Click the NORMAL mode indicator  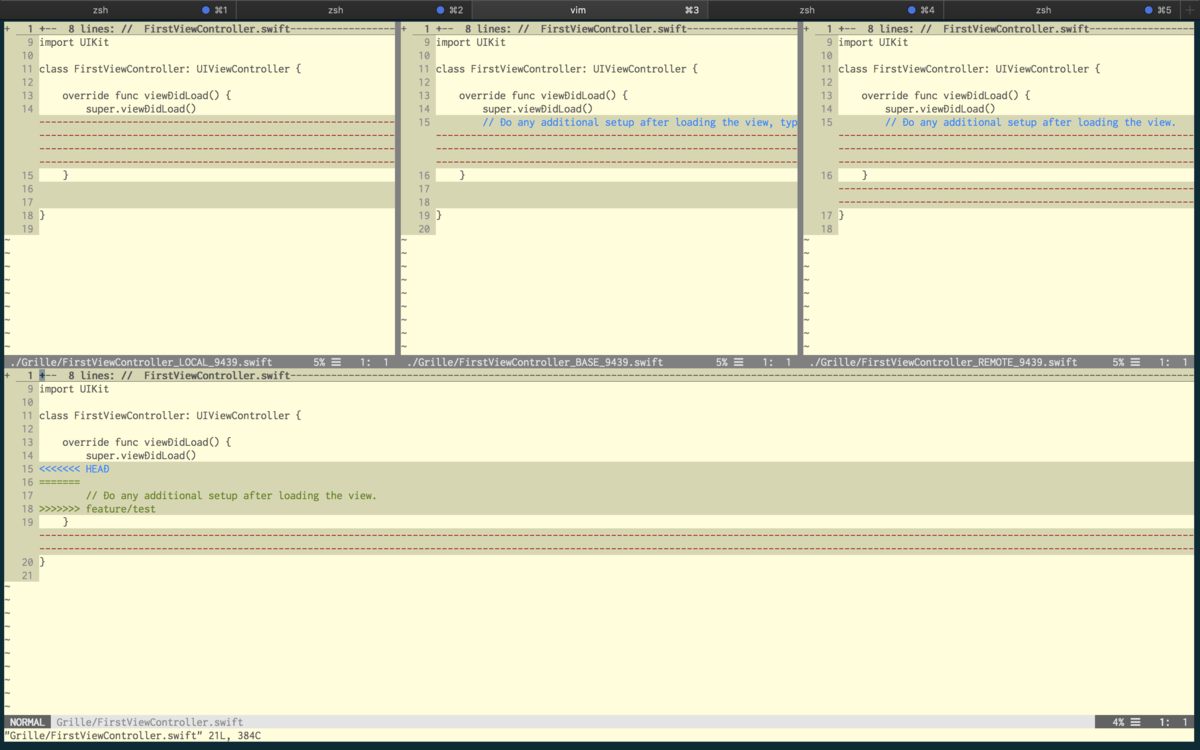click(x=26, y=721)
